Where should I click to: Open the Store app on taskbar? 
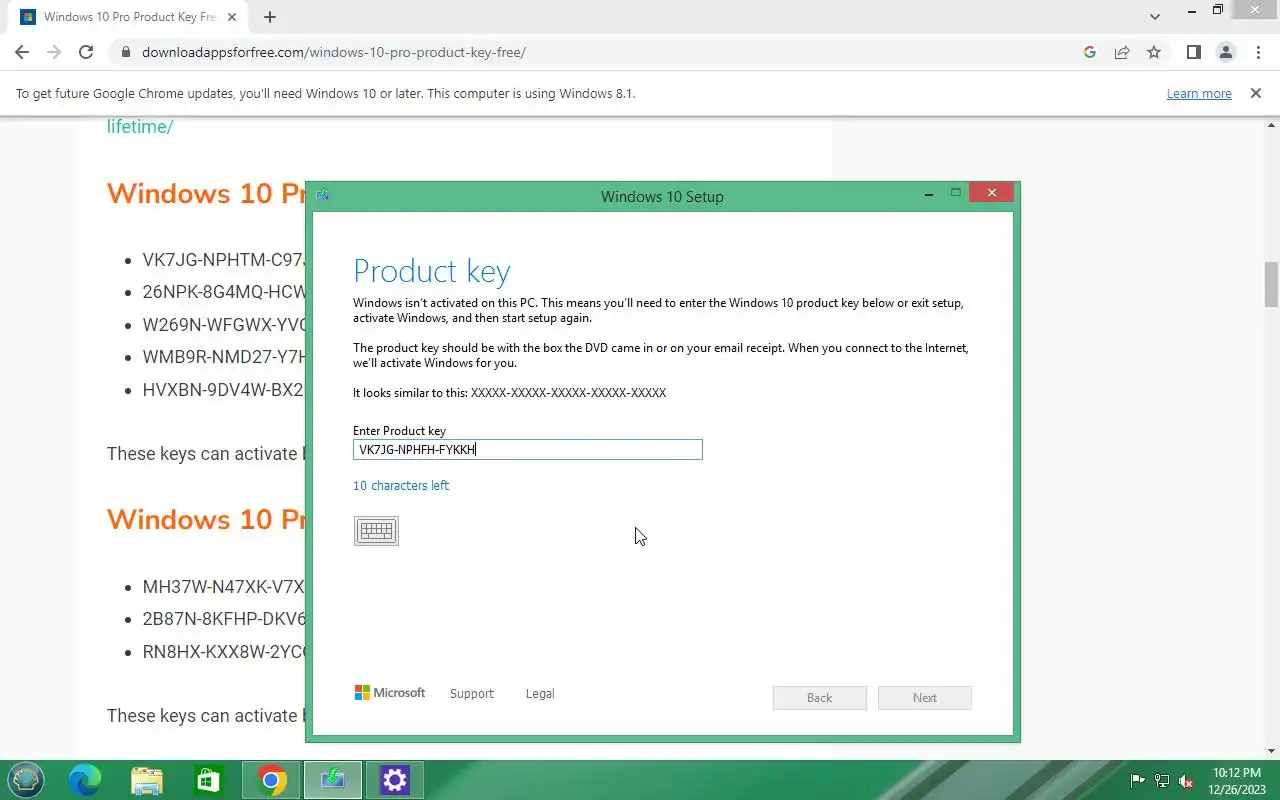click(x=208, y=780)
